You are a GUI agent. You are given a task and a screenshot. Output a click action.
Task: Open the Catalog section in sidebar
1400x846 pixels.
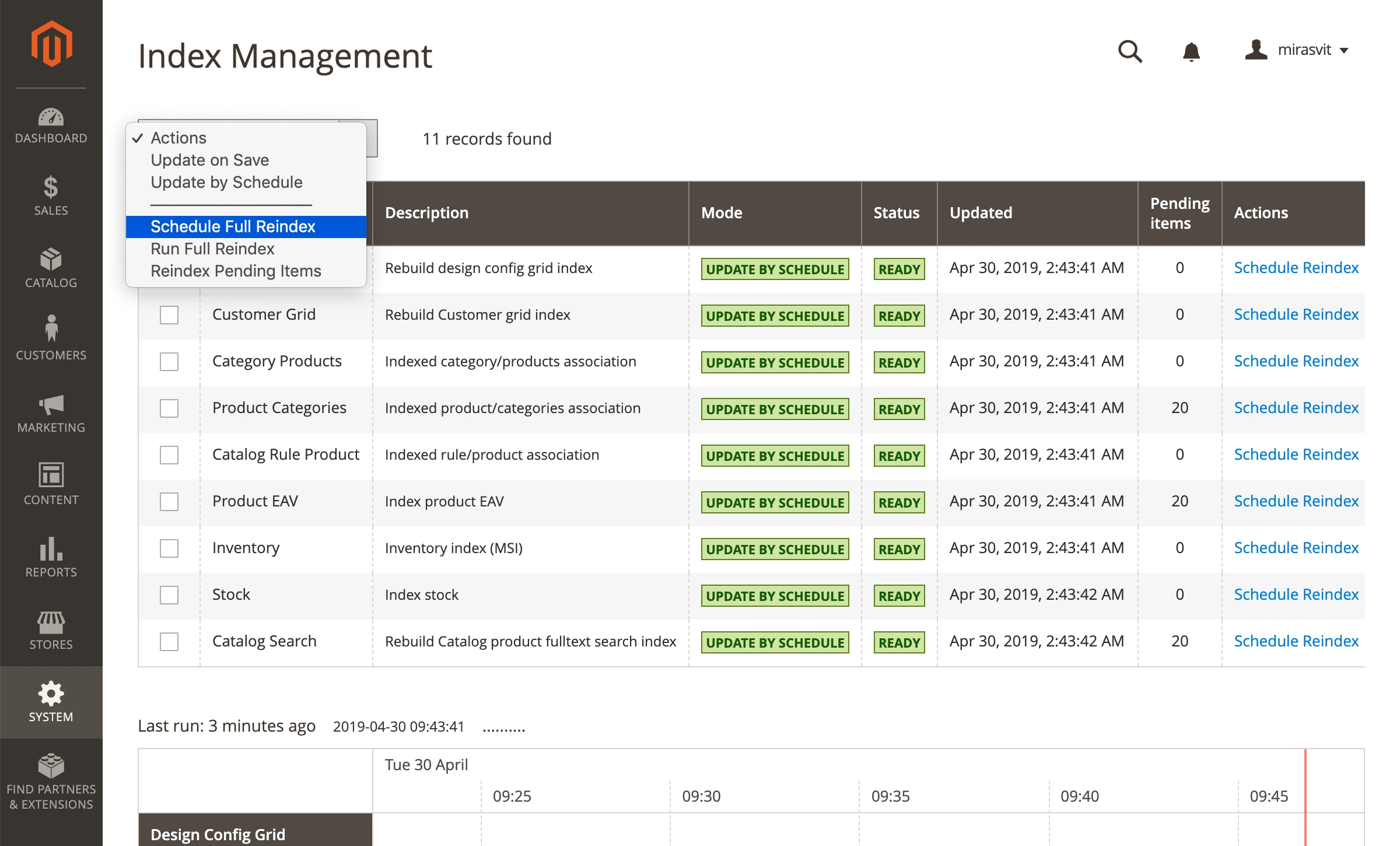51,268
